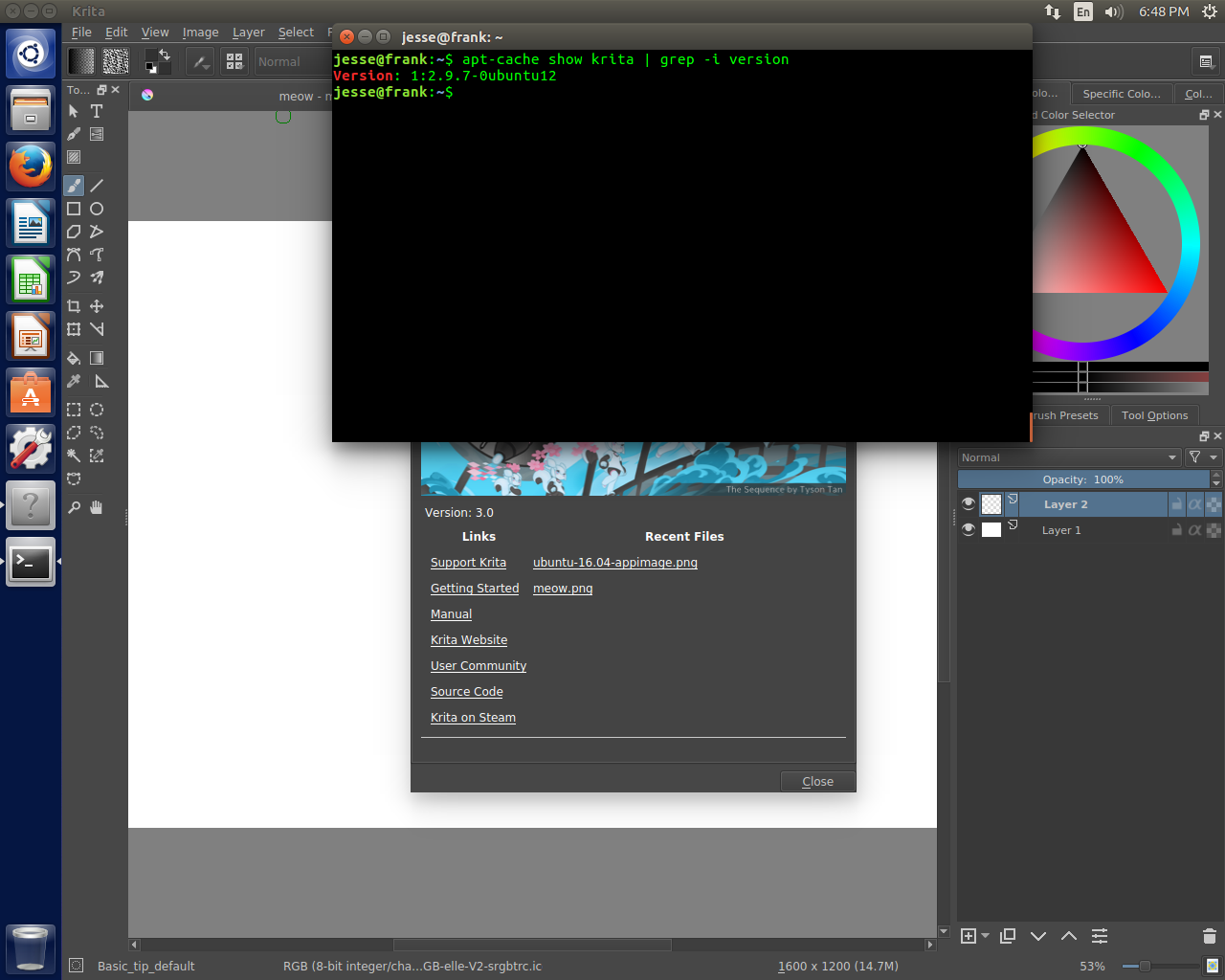
Task: Select the Contiguous Selection magic wand tool
Action: click(x=74, y=456)
